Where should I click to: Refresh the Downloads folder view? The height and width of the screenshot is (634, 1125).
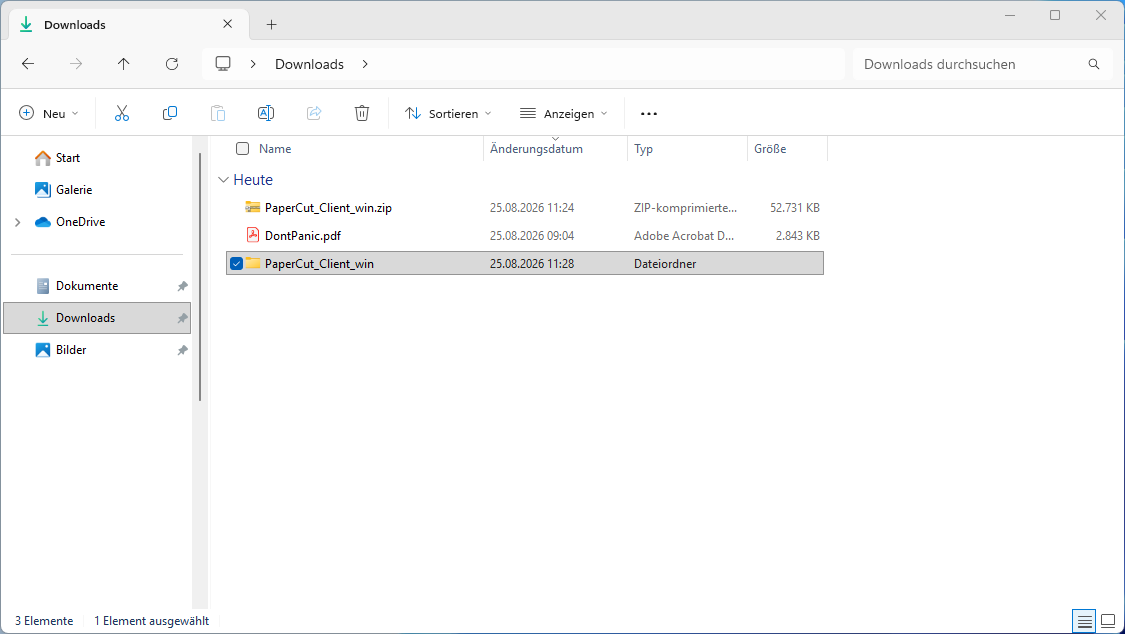[x=171, y=64]
